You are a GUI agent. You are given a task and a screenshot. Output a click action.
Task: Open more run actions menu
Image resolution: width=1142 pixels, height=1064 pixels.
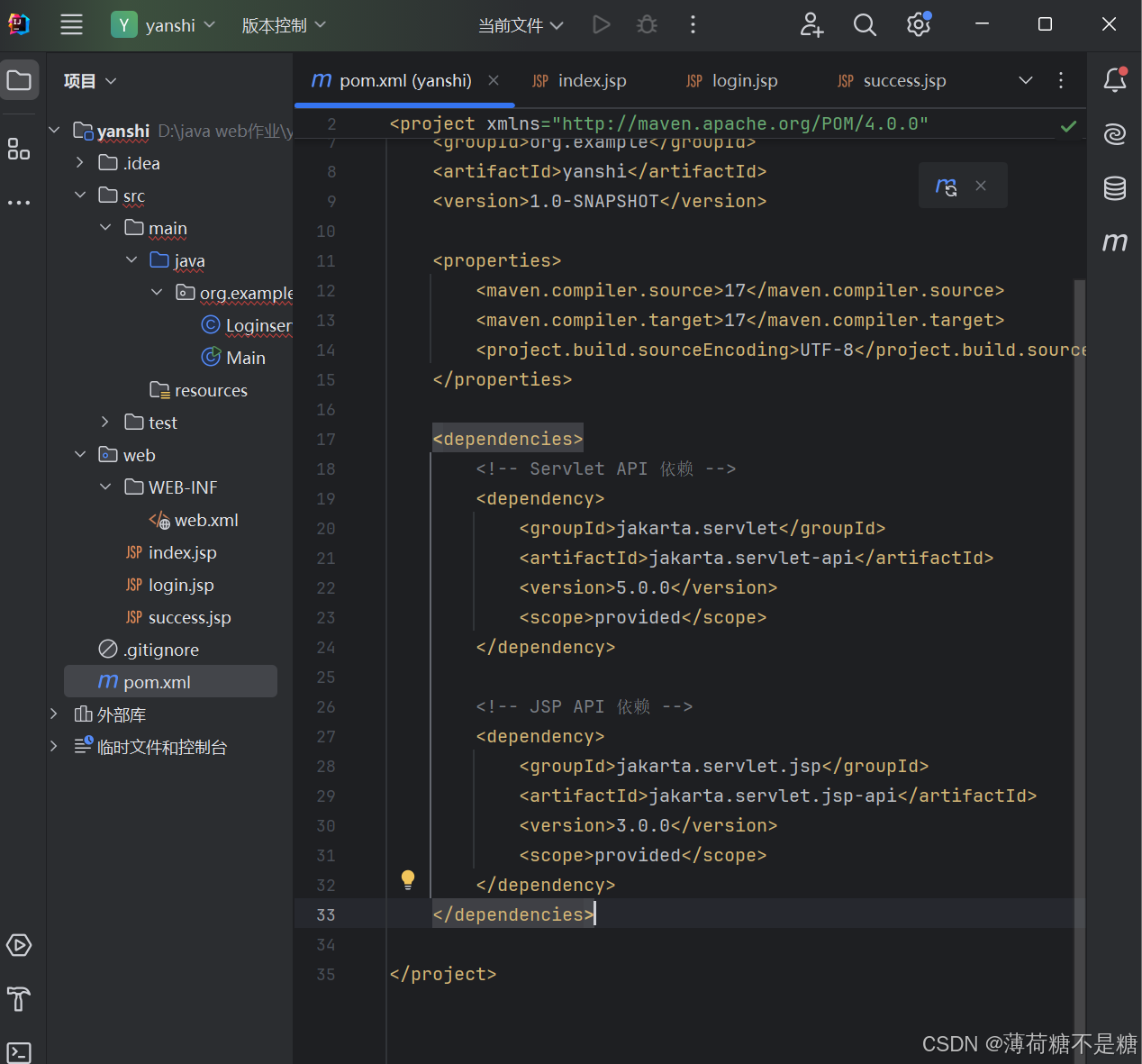(693, 25)
